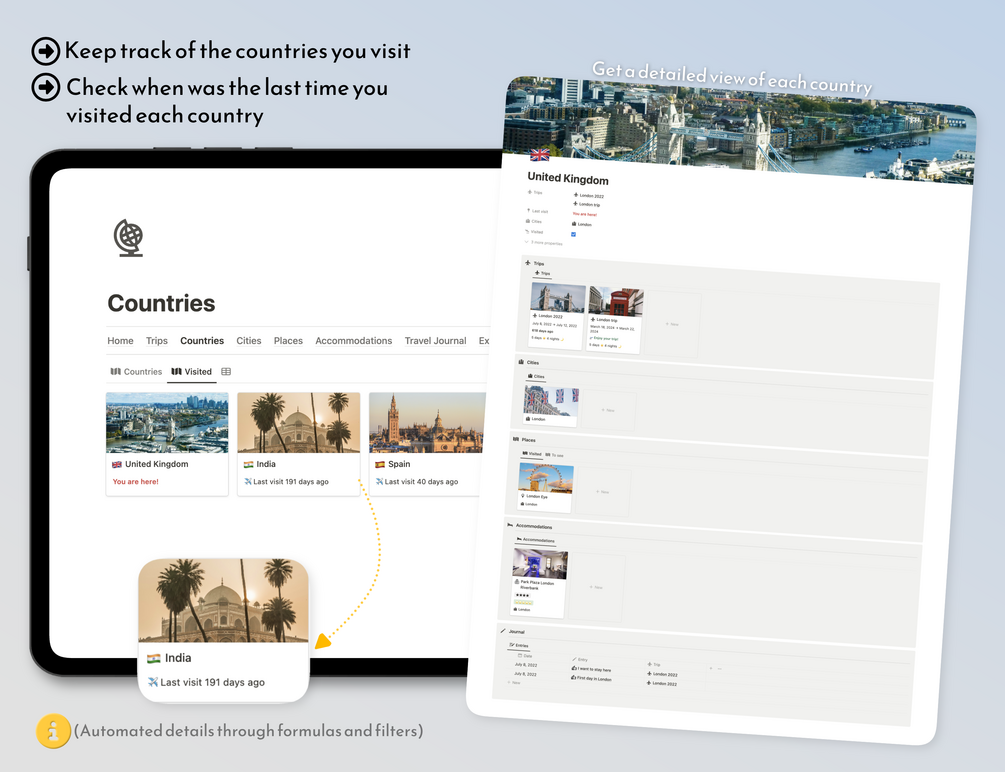Open the India card photo in the gallery
The height and width of the screenshot is (772, 1005).
(x=299, y=423)
